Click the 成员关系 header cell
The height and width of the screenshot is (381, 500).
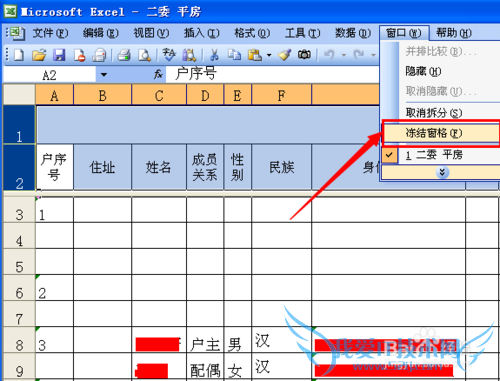[x=205, y=167]
